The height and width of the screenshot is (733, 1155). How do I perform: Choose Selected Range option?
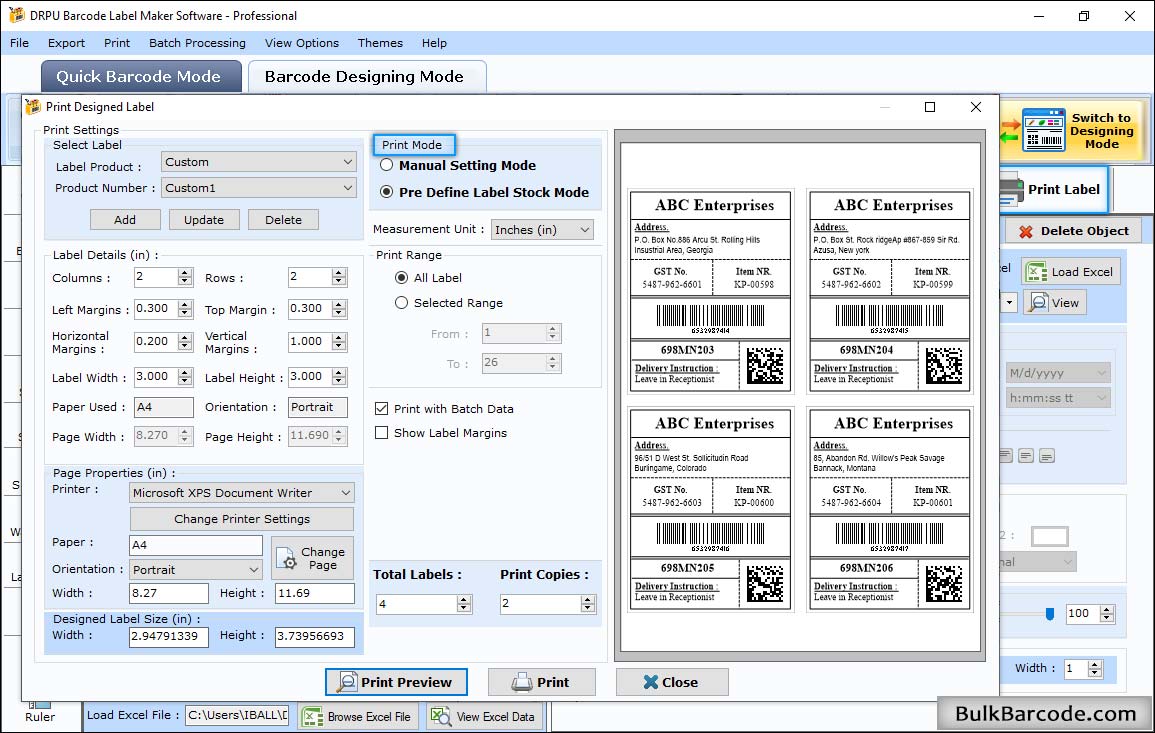(x=401, y=303)
